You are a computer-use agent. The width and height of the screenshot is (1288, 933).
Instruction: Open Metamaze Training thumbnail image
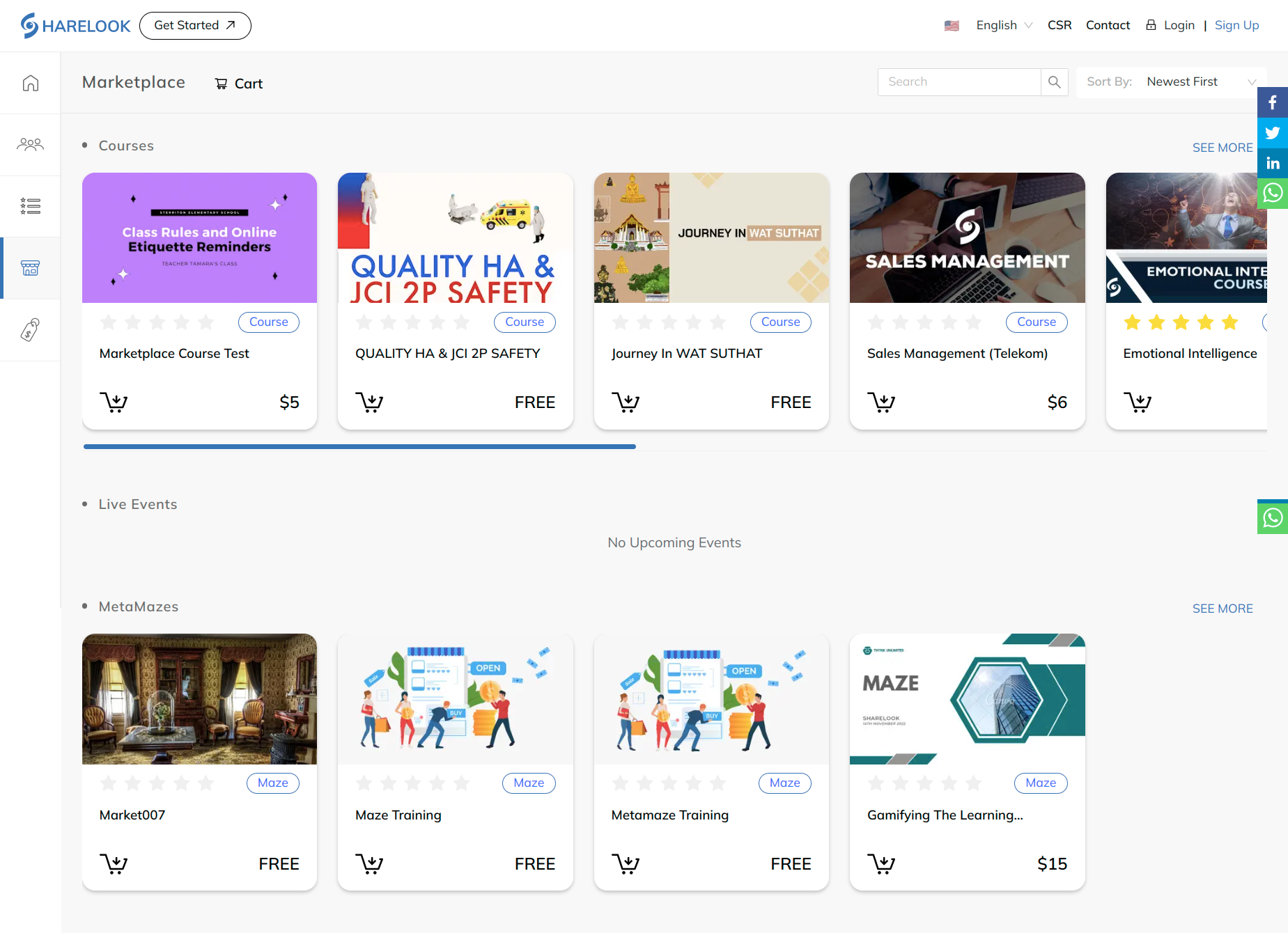tap(711, 699)
